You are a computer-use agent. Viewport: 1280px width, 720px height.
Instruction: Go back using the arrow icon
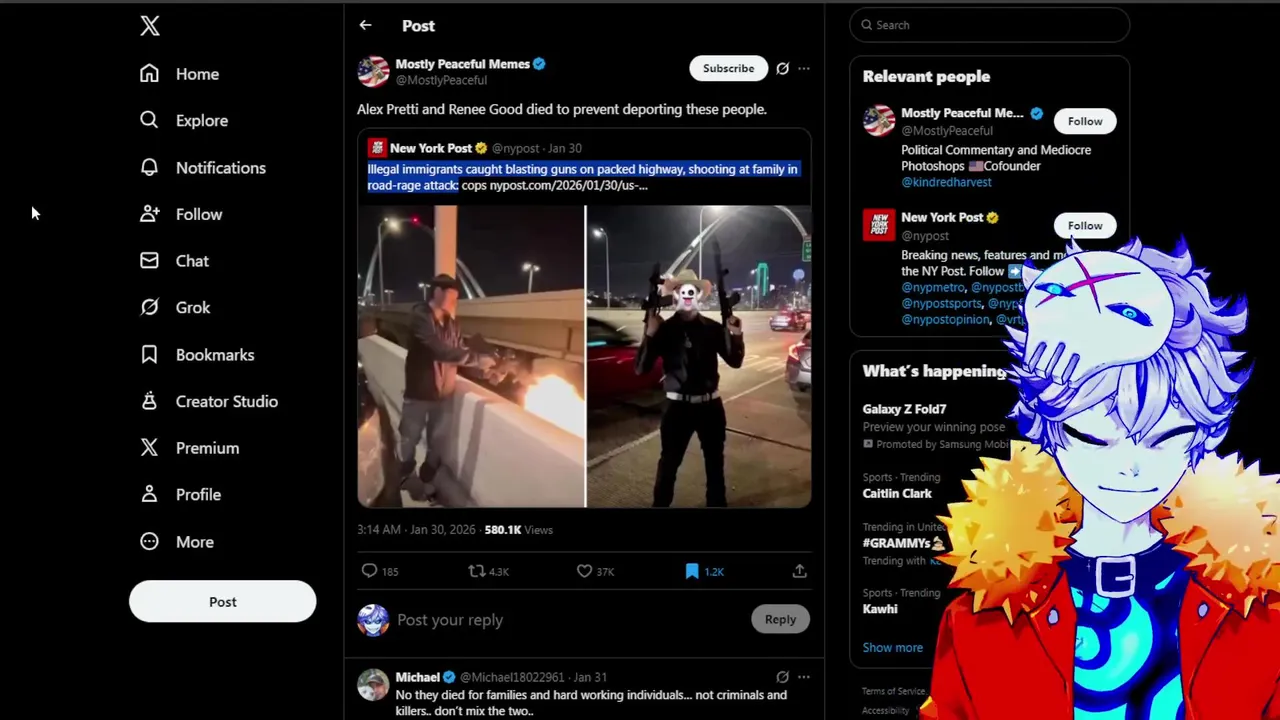(365, 25)
